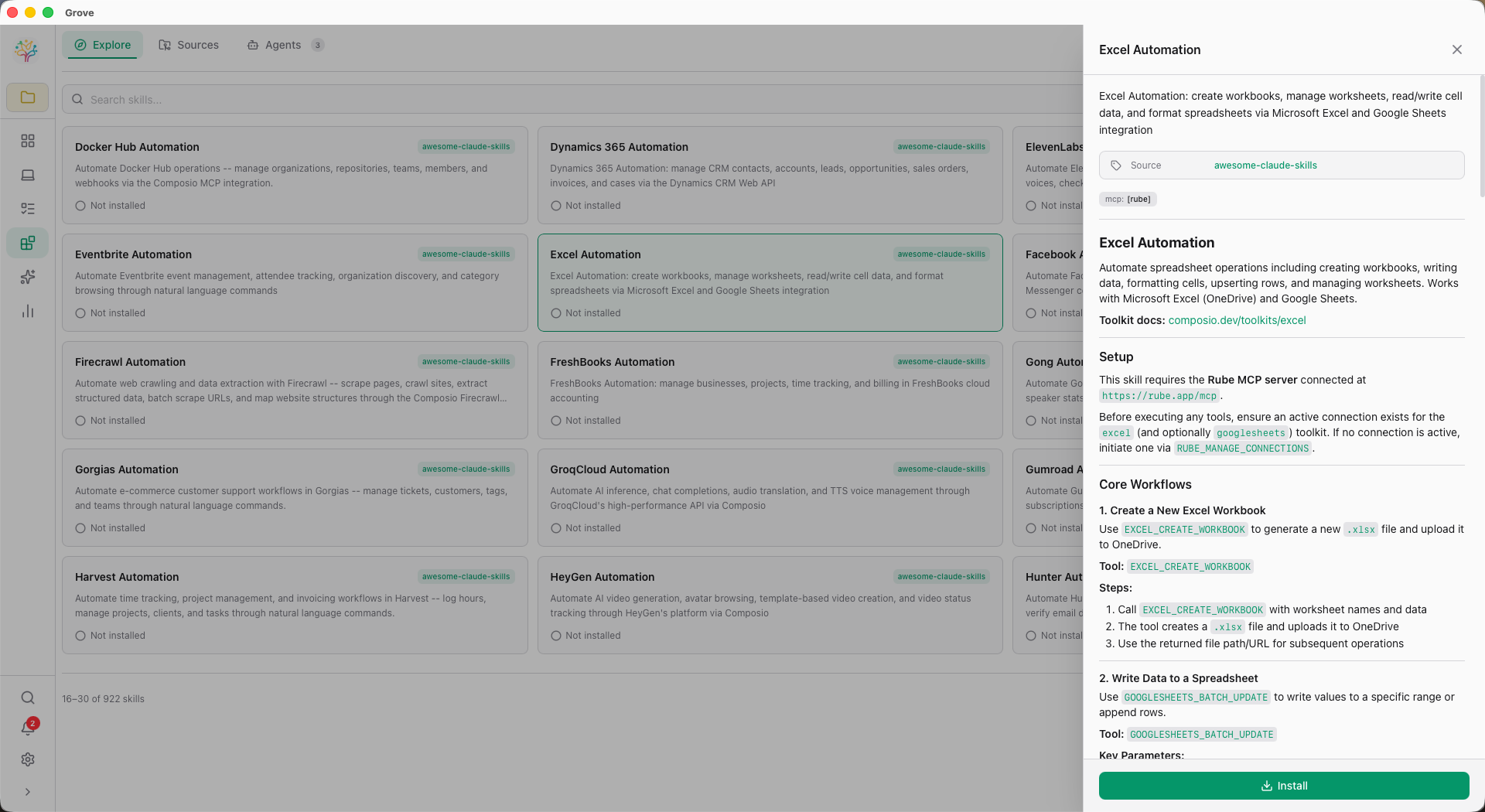Click the 16–30 of 922 skills text

click(x=103, y=699)
